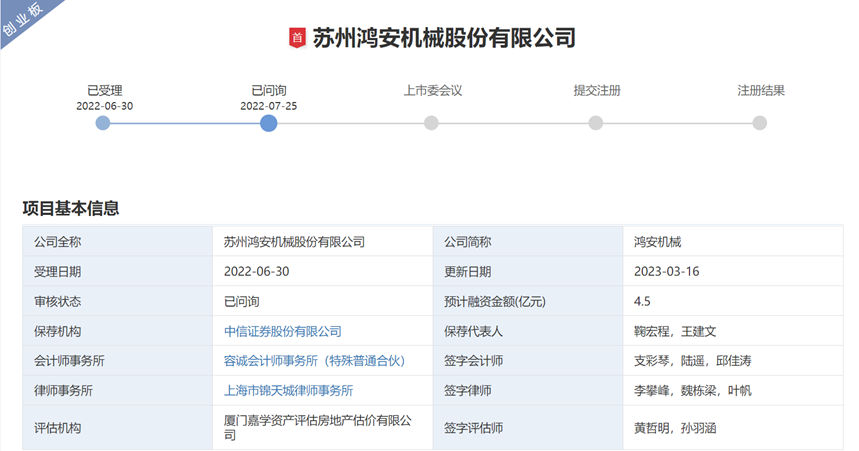Image resolution: width=859 pixels, height=451 pixels.
Task: Click the 更新日期 label cell
Action: 528,271
